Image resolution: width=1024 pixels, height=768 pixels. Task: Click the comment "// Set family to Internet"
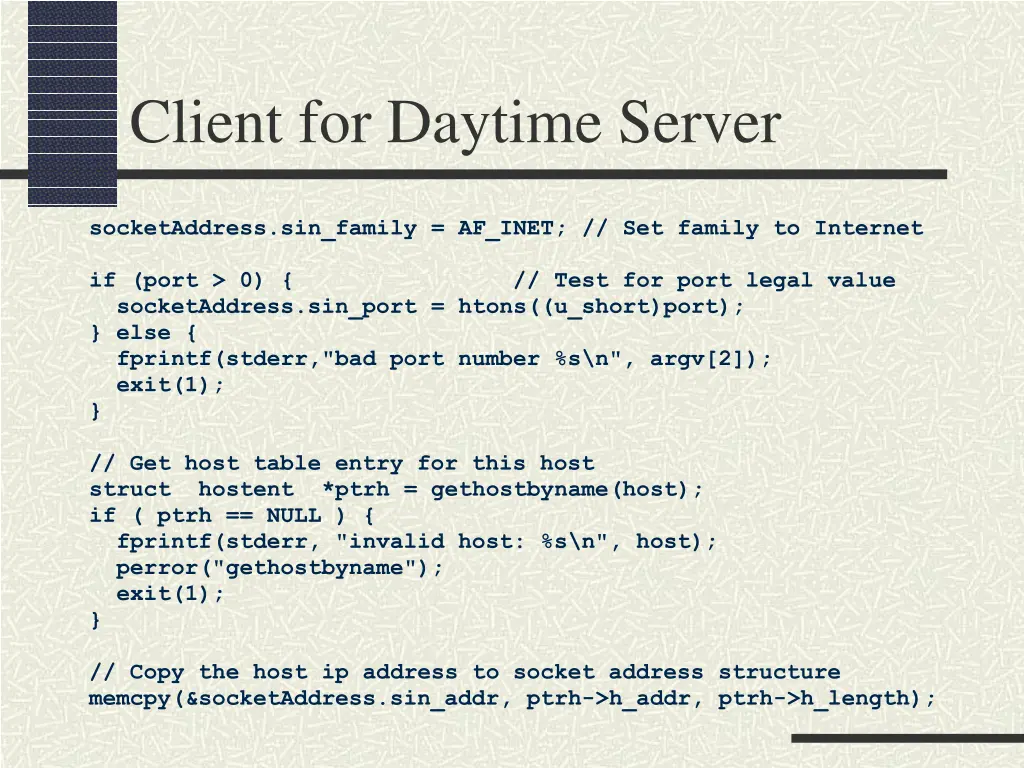752,229
